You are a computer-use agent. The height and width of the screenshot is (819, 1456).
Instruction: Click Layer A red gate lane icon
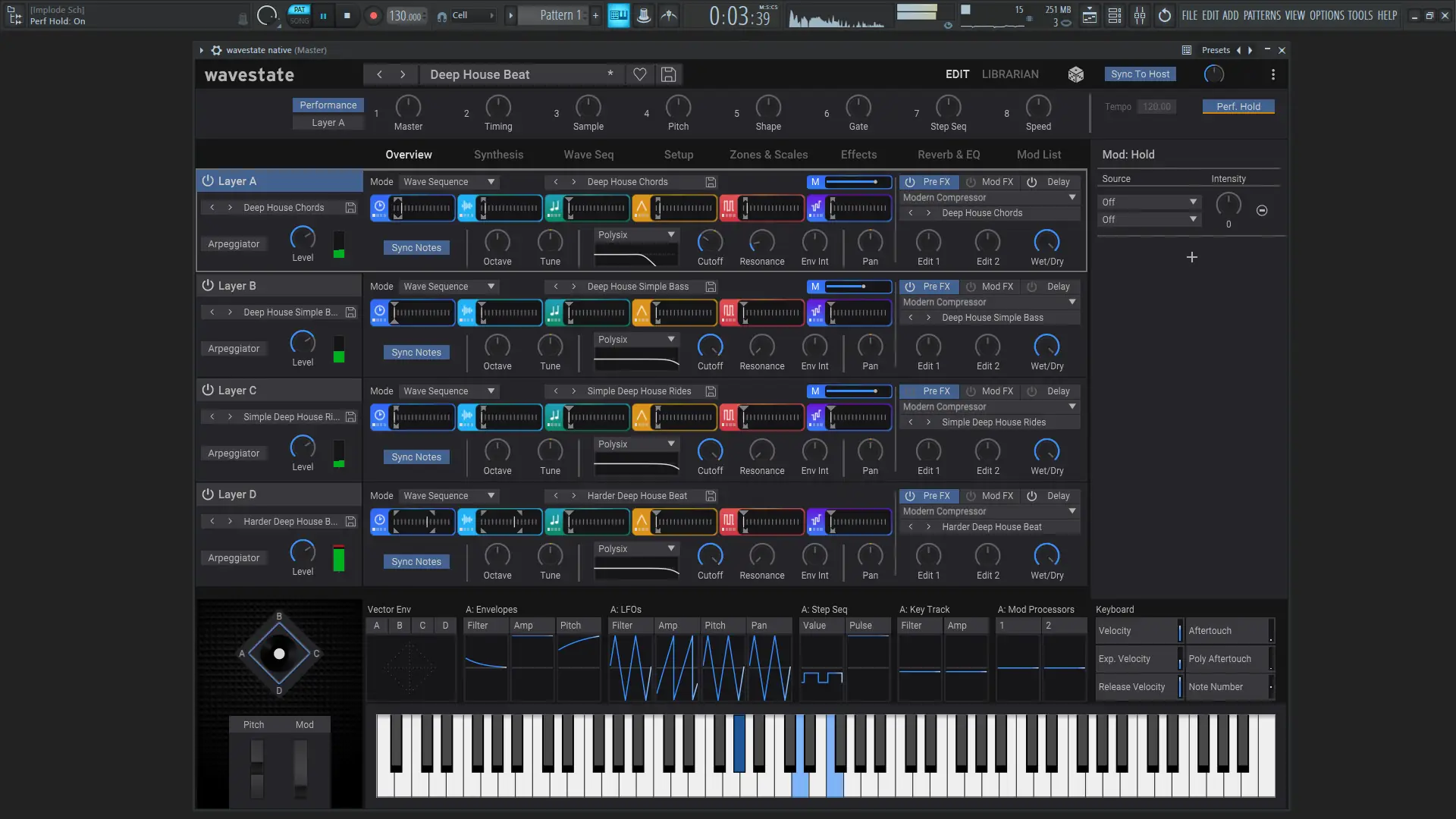tap(728, 207)
